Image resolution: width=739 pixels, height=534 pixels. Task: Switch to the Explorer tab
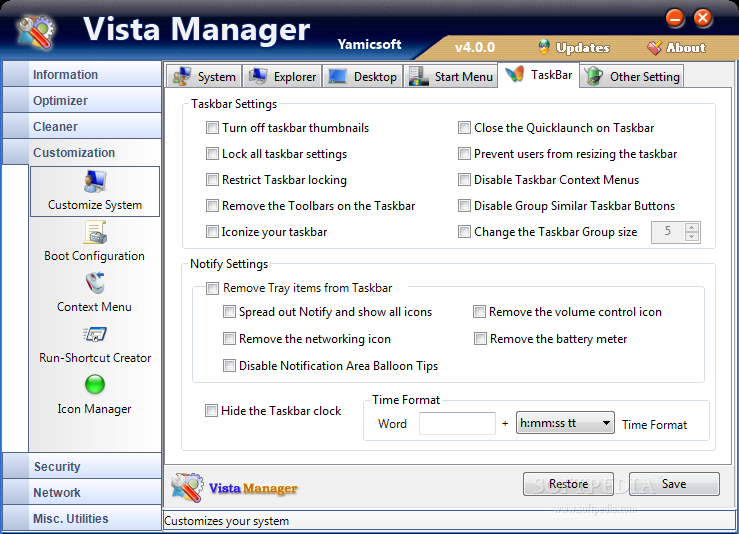click(282, 76)
